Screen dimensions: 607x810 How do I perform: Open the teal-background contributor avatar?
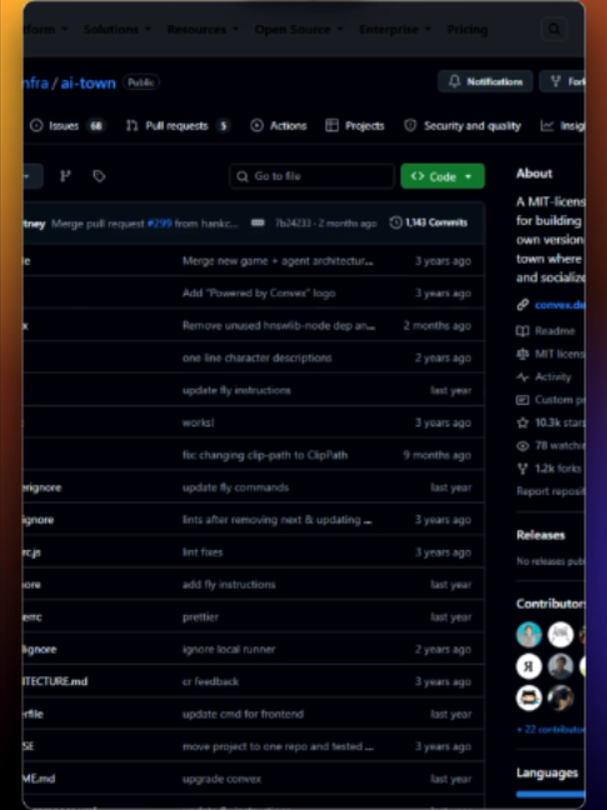[529, 634]
